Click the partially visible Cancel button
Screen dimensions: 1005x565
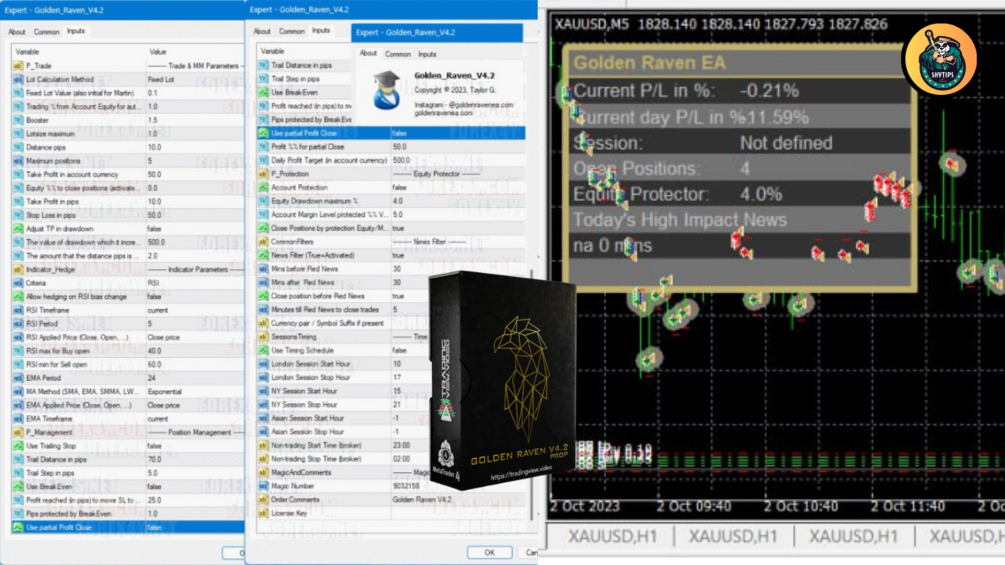tap(531, 552)
